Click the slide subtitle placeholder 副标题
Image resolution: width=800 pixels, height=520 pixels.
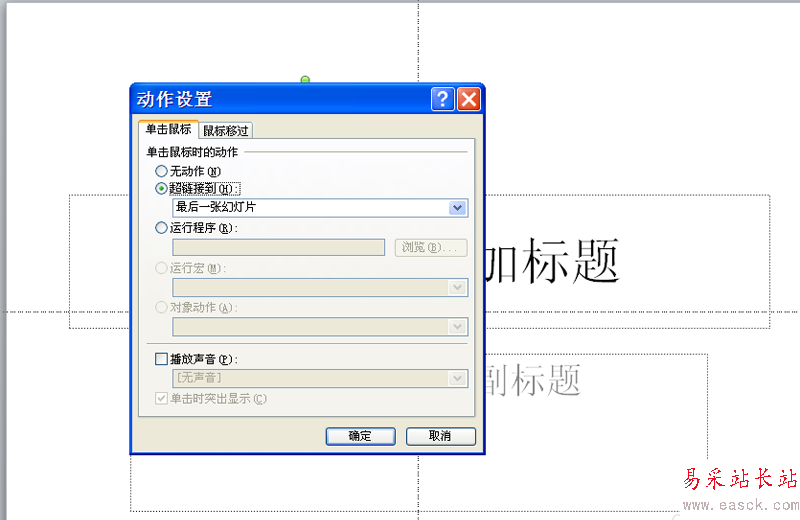pos(533,380)
